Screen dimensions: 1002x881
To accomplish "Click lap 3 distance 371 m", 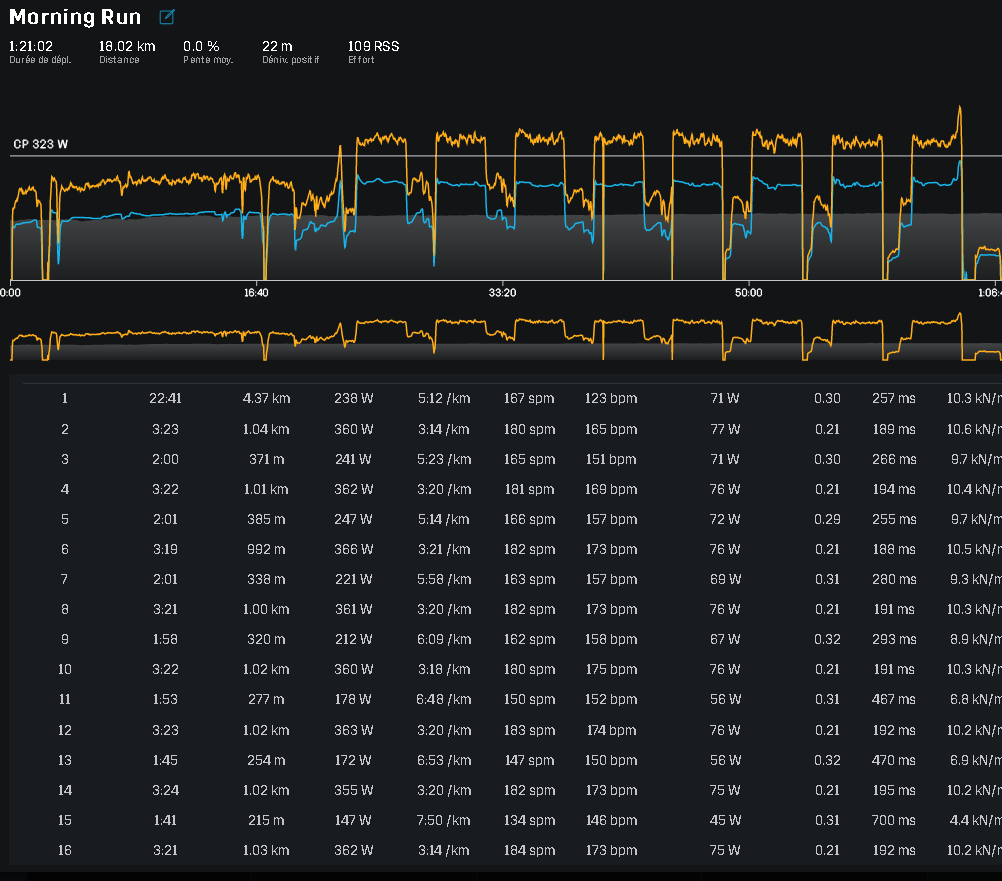I will 266,459.
